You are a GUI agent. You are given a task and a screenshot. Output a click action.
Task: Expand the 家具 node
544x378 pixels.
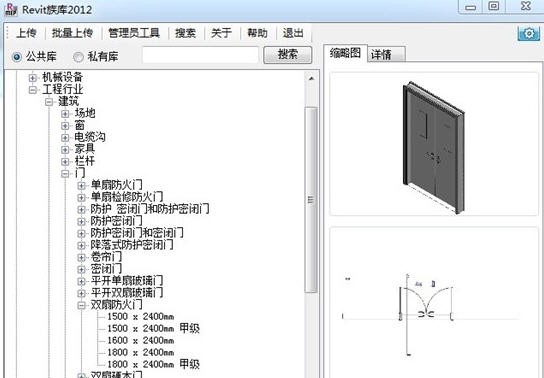65,149
